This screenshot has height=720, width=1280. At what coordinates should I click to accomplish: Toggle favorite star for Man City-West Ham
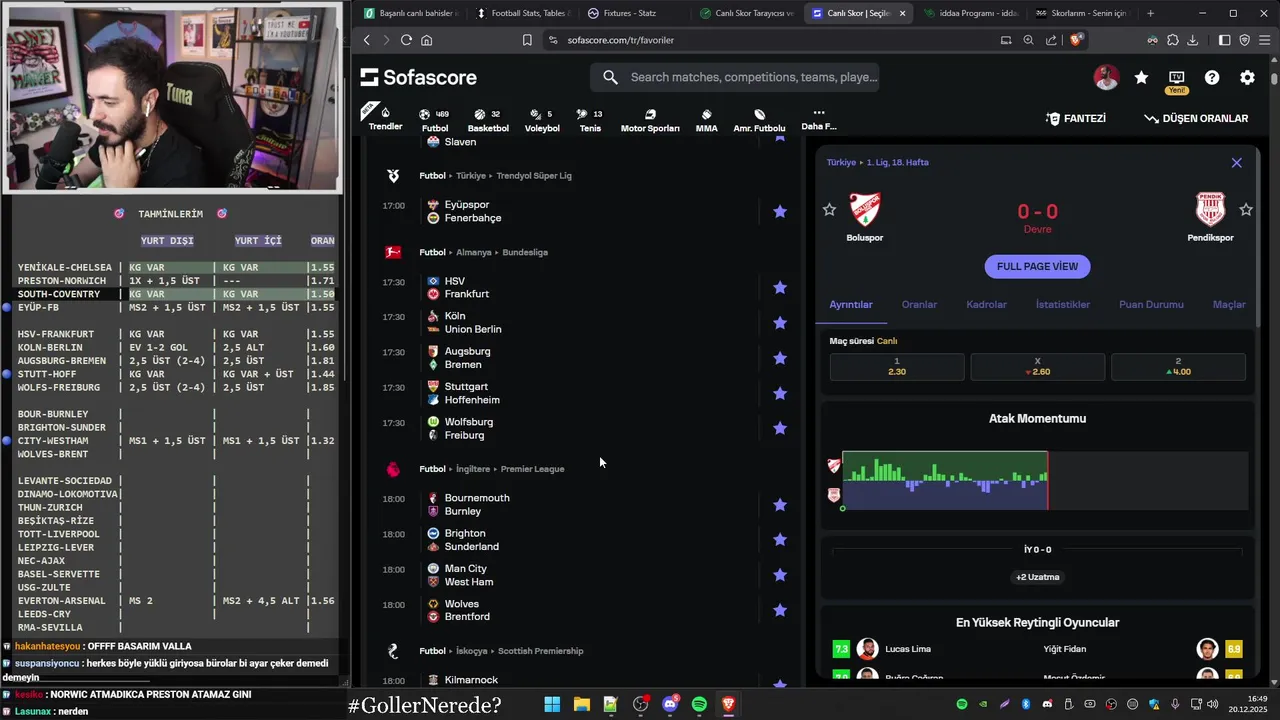coord(780,575)
